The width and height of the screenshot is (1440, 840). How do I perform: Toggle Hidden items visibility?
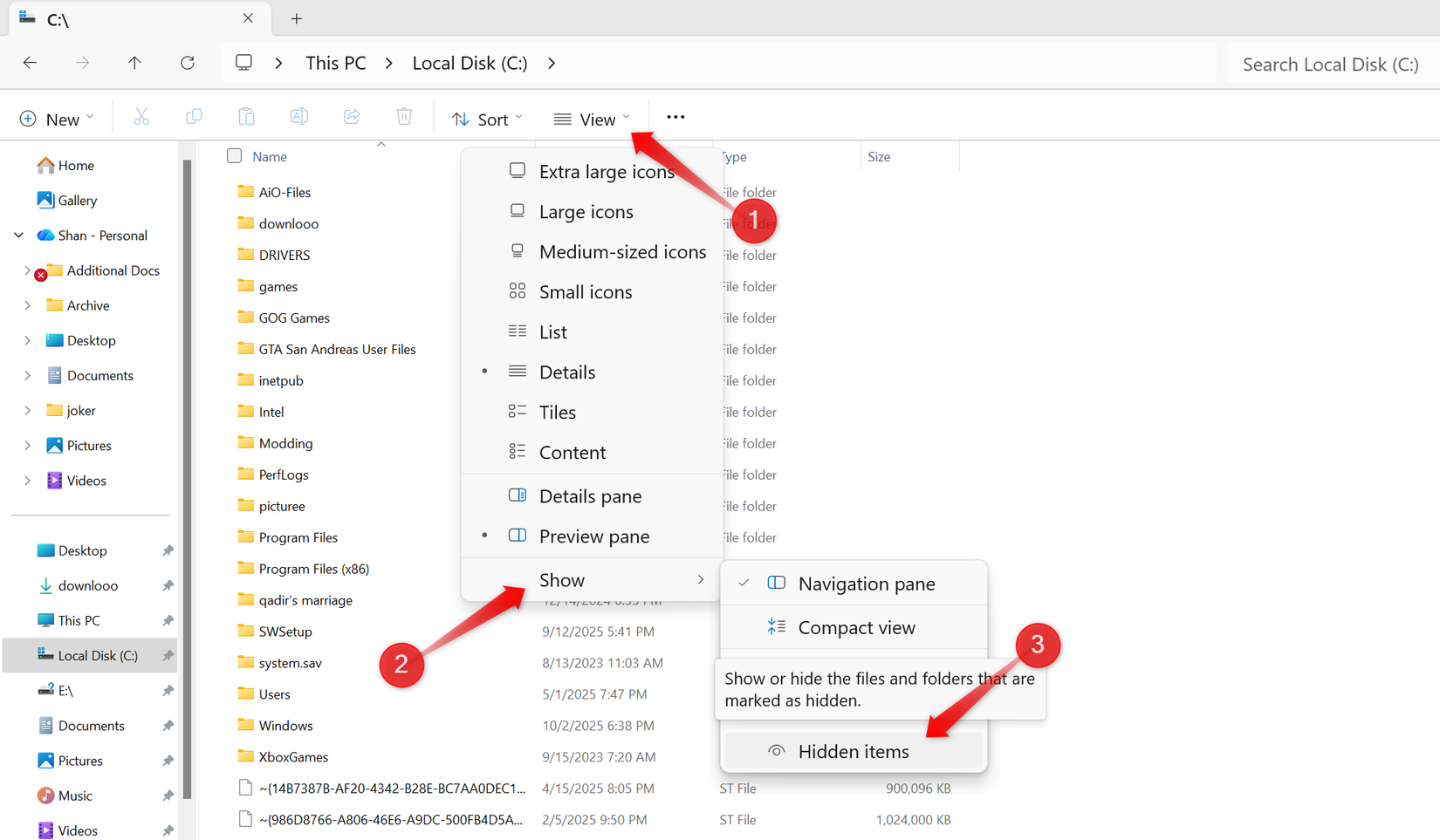pos(853,751)
